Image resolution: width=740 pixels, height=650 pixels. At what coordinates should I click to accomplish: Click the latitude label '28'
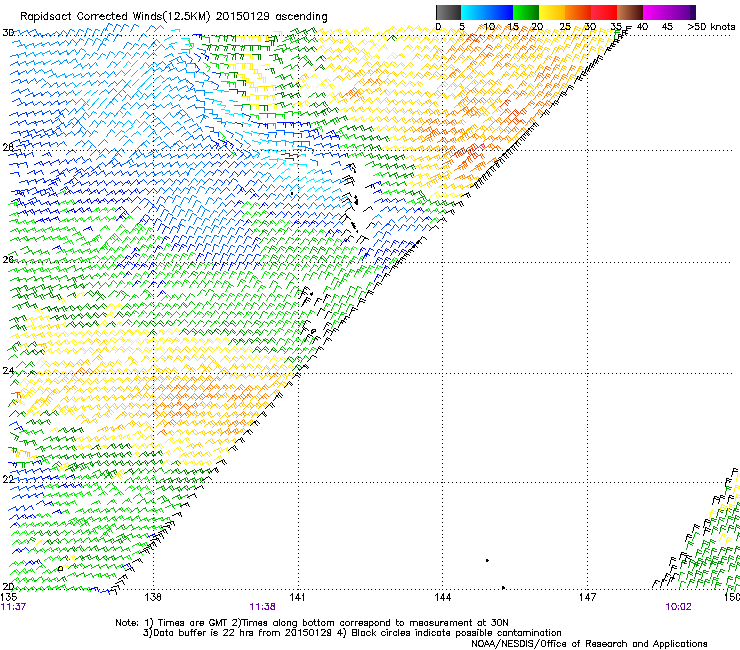[8, 147]
